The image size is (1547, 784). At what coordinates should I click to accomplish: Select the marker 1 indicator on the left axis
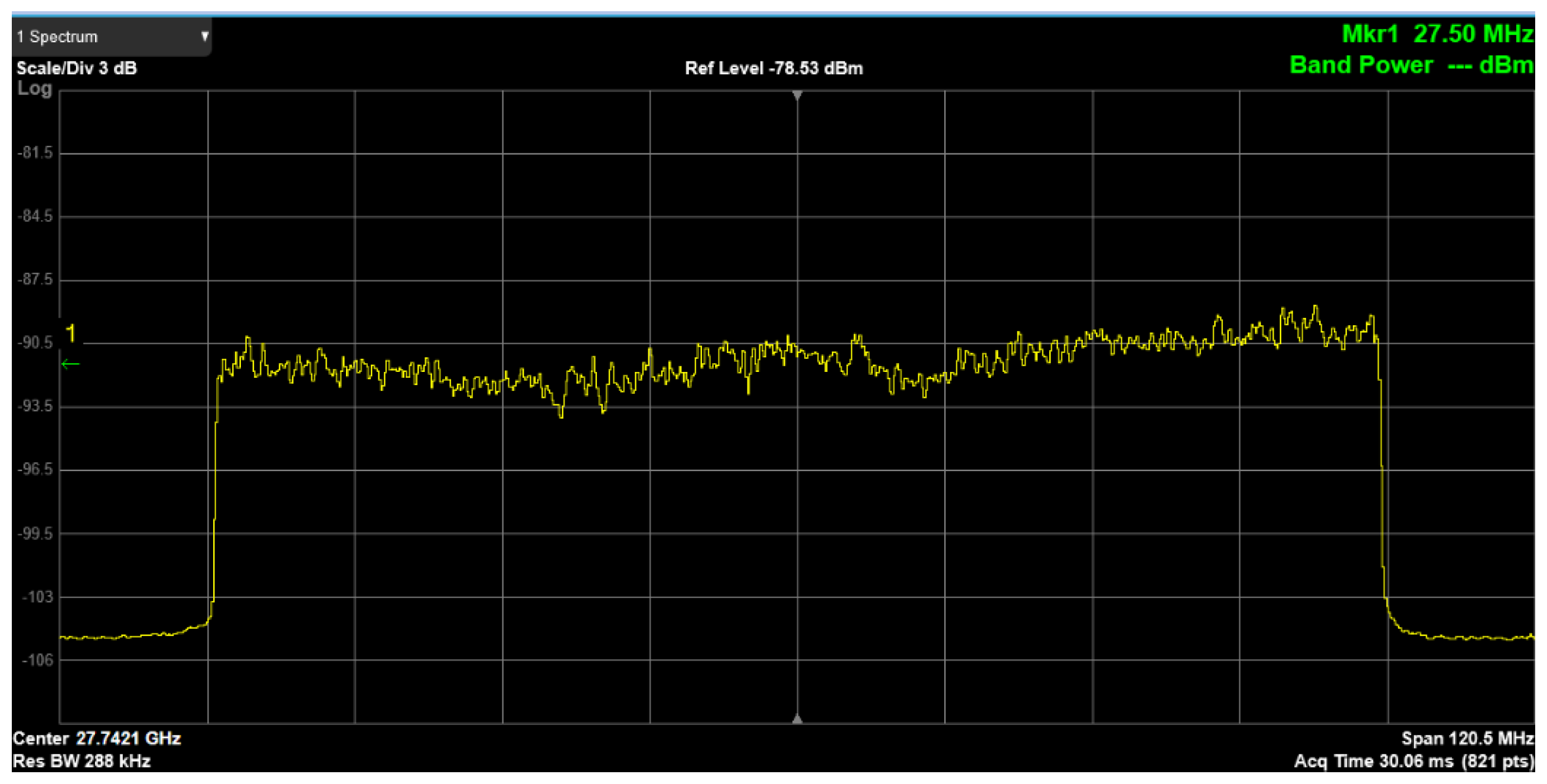[71, 333]
